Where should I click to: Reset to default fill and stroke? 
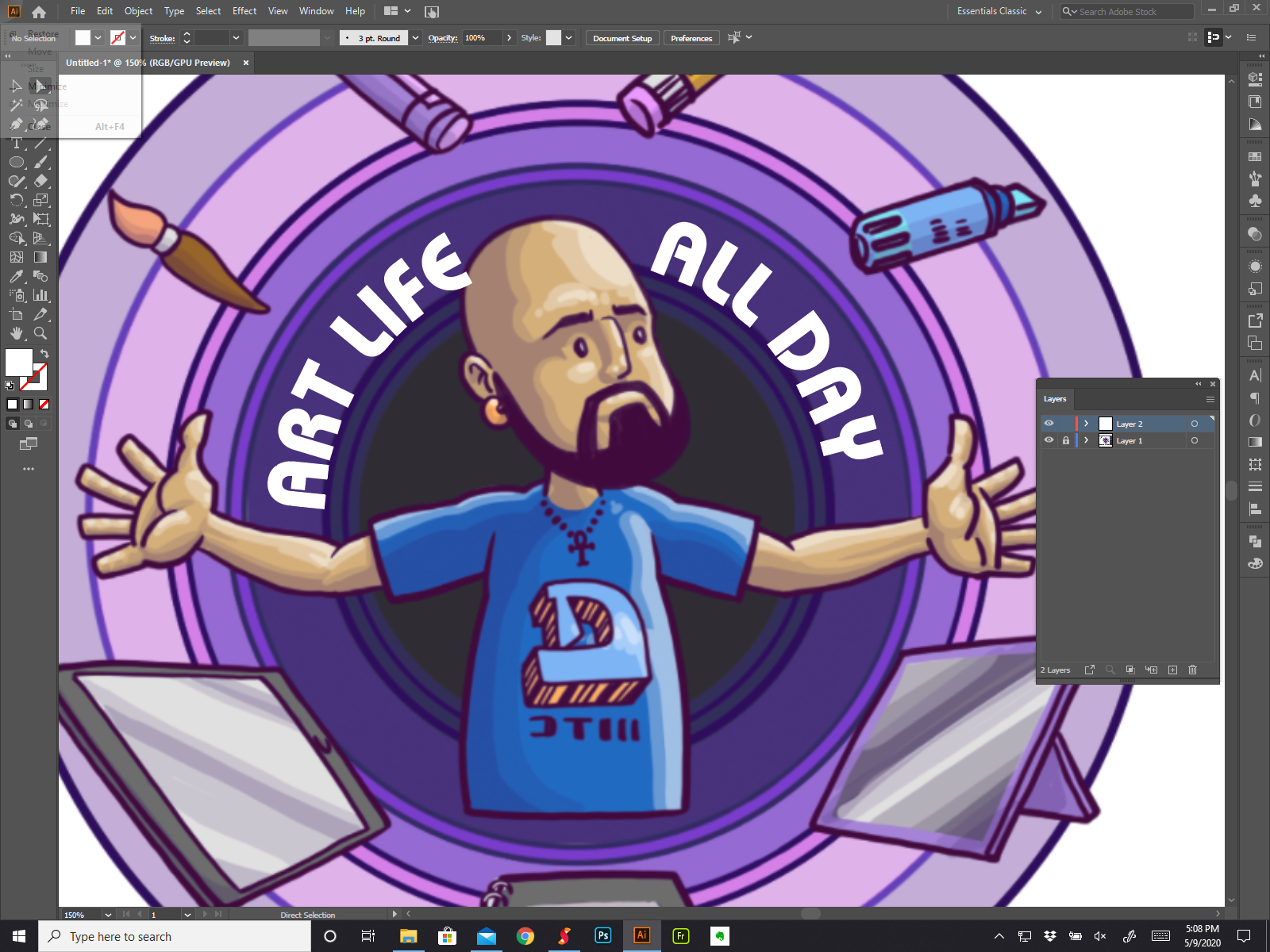[x=10, y=386]
